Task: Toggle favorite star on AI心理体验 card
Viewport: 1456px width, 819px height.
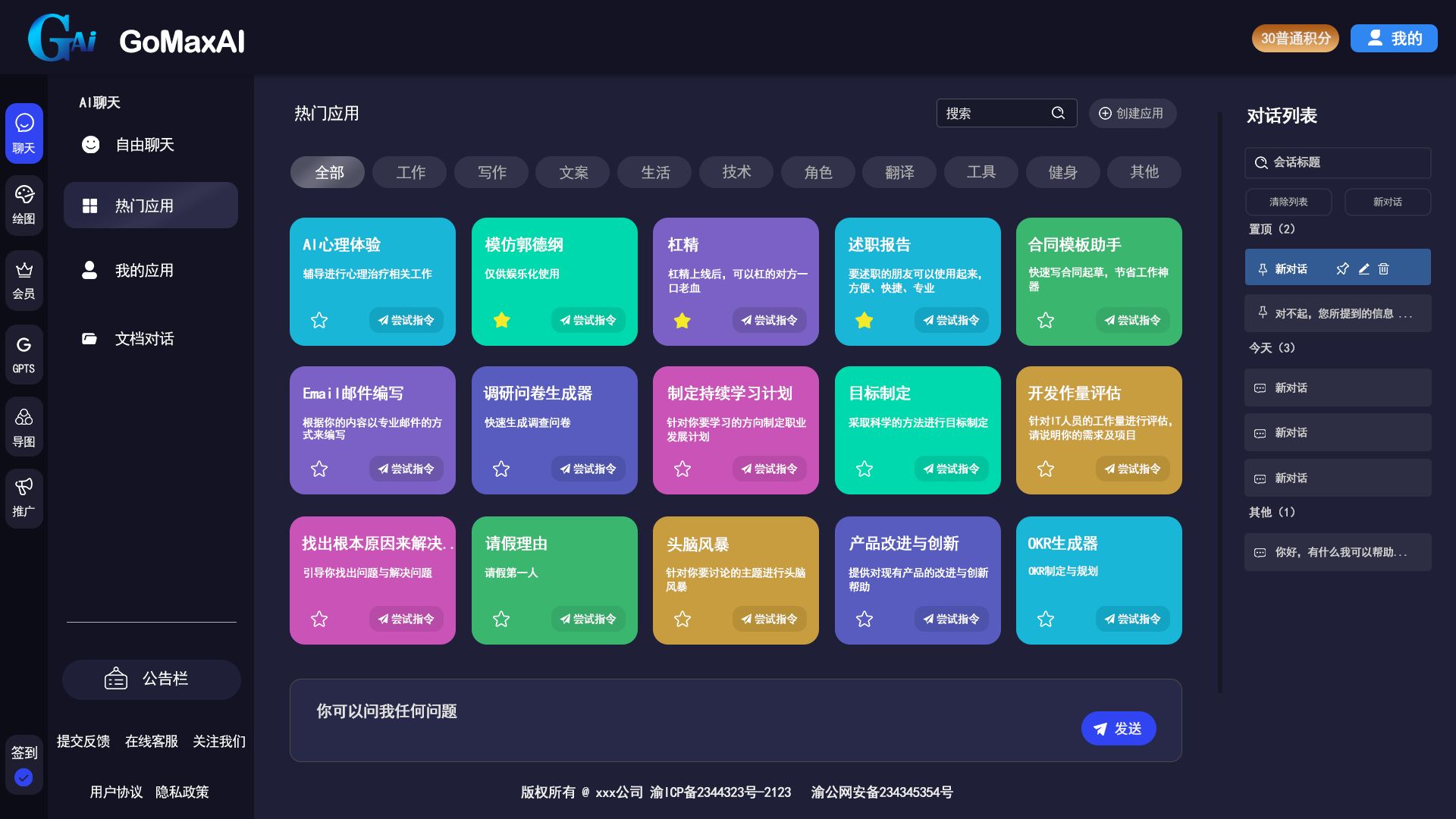Action: point(318,320)
